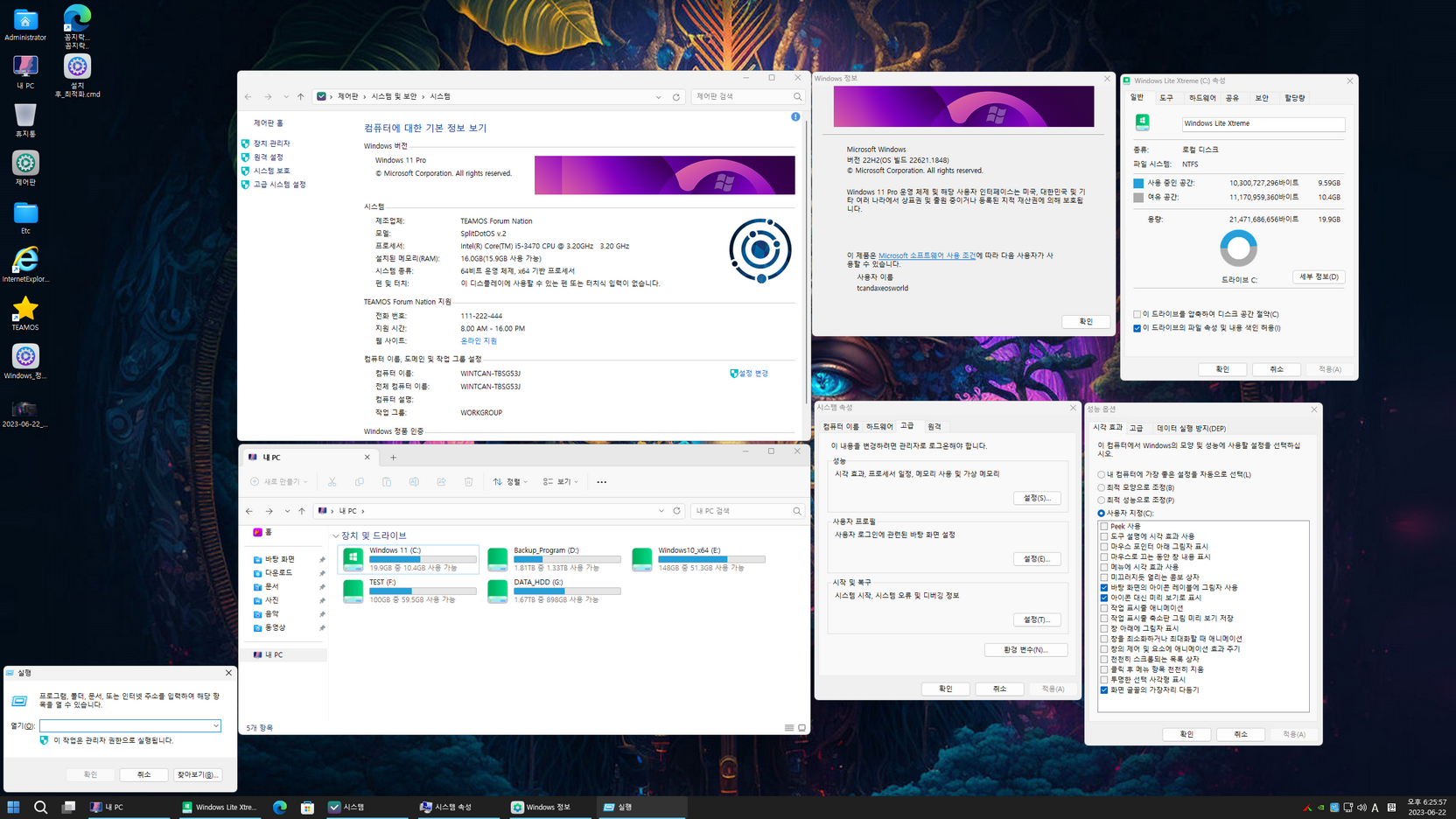
Task: Expand Control Panel address bar dropdown
Action: 658,97
